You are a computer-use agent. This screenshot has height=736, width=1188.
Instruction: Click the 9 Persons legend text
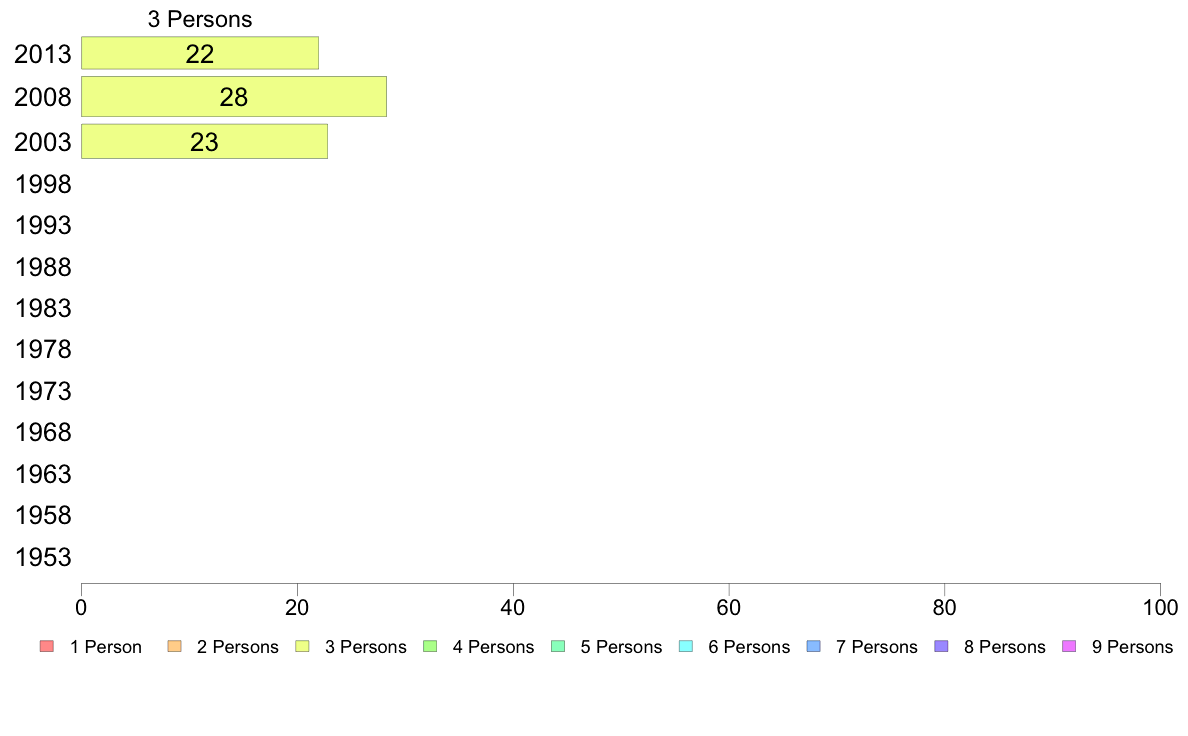click(1133, 647)
